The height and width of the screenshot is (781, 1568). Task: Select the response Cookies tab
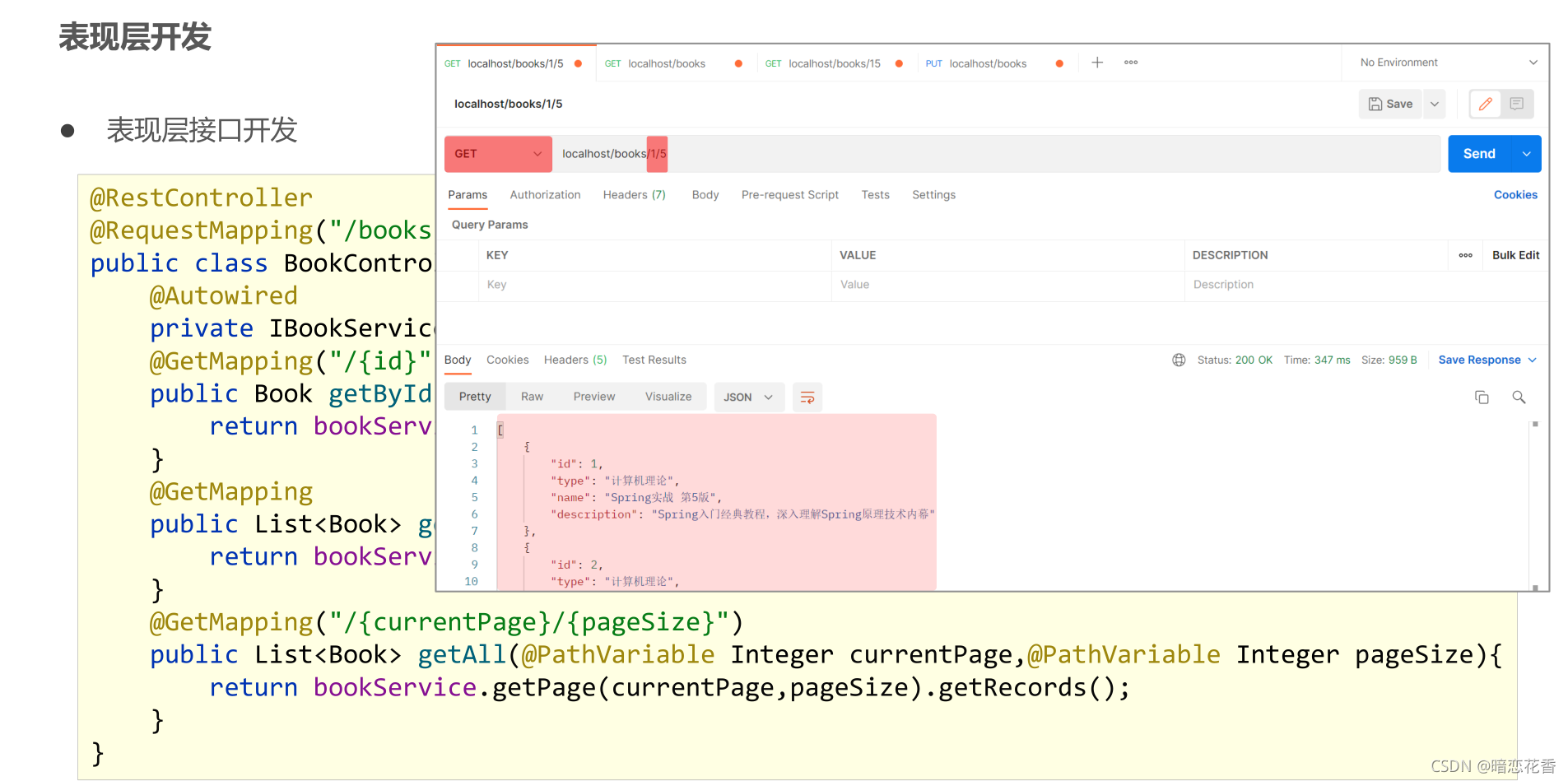(507, 360)
